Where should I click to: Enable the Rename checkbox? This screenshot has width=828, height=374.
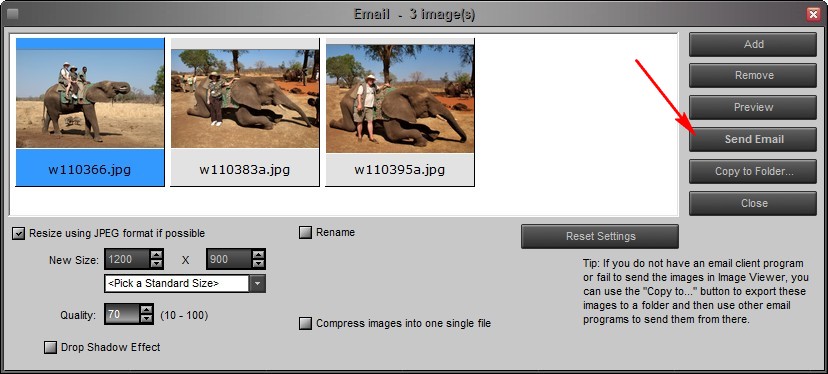tap(305, 232)
